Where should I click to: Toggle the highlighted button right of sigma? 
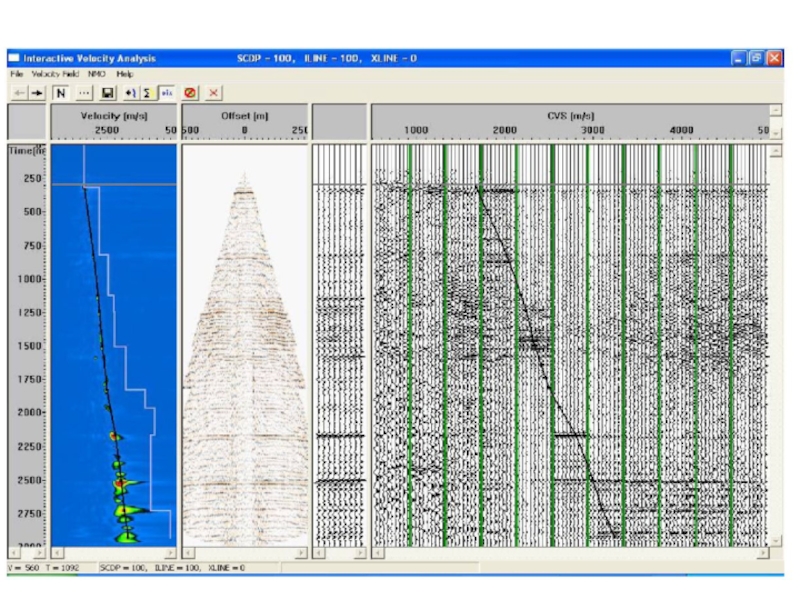(166, 92)
